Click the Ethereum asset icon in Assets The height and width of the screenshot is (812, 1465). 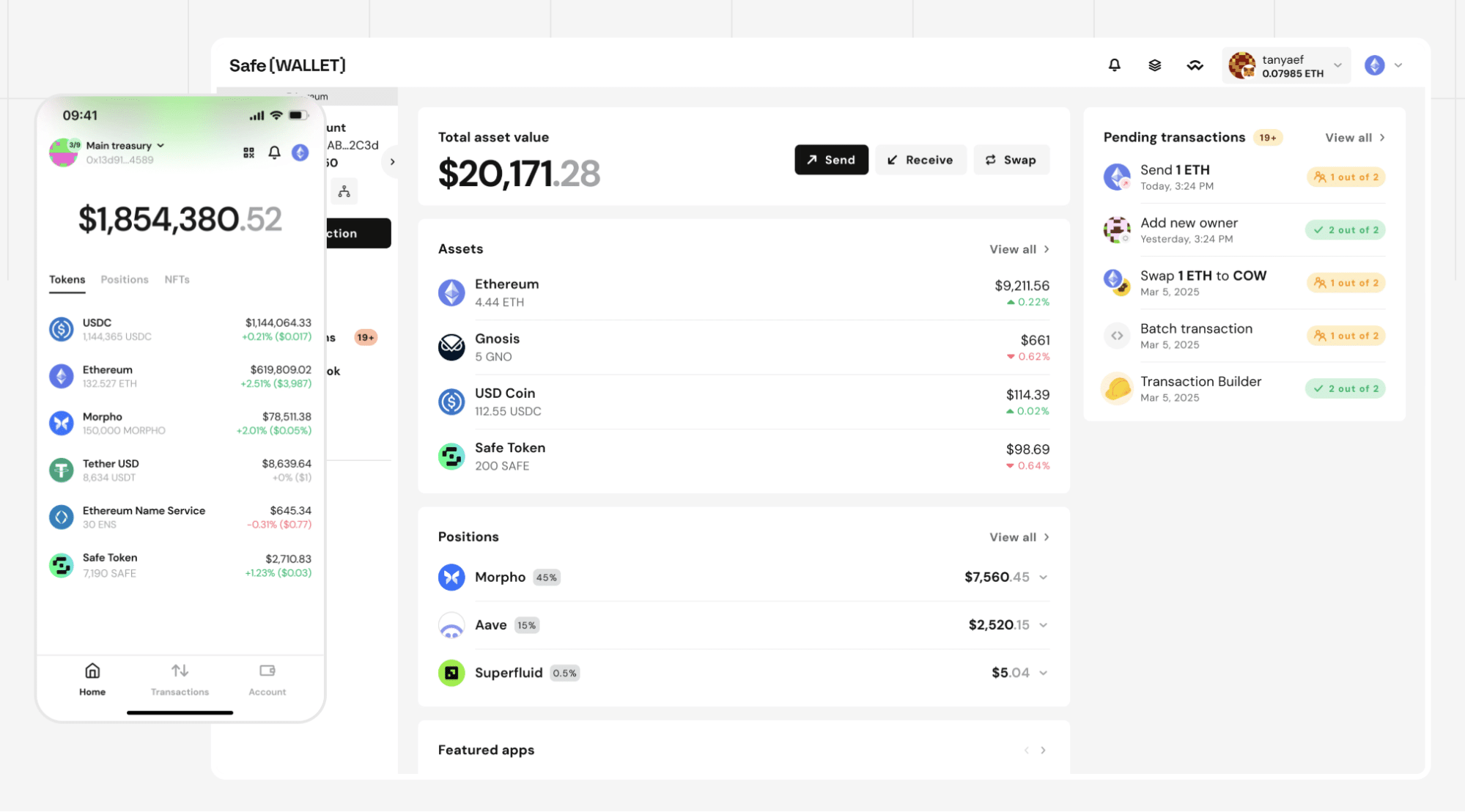(x=451, y=292)
